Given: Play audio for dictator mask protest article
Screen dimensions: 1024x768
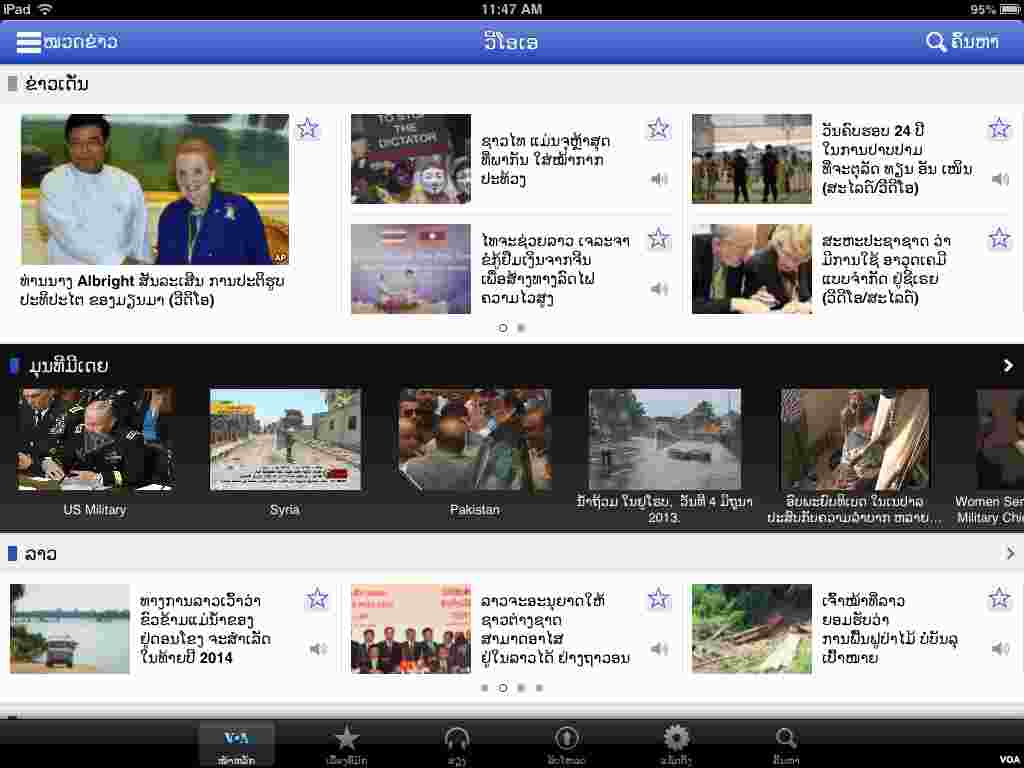Looking at the screenshot, I should click(x=660, y=179).
